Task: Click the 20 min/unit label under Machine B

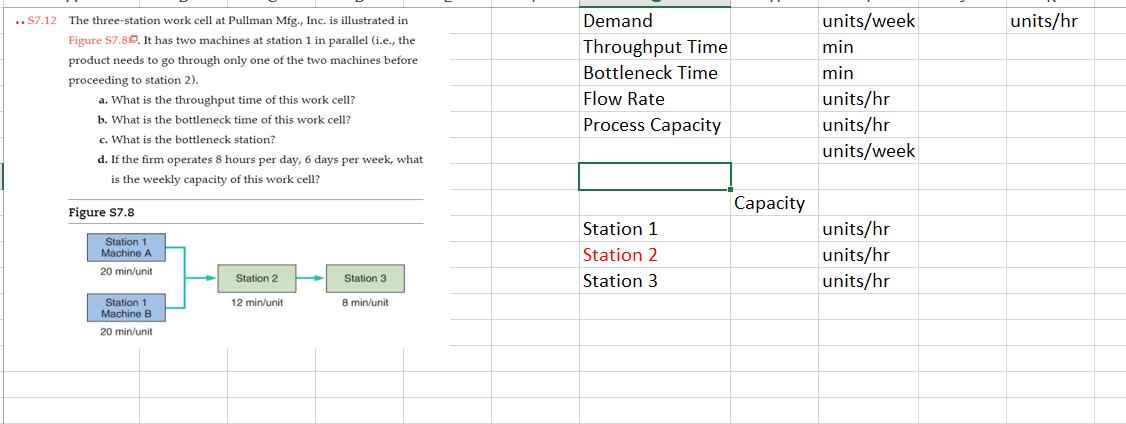Action: coord(126,332)
